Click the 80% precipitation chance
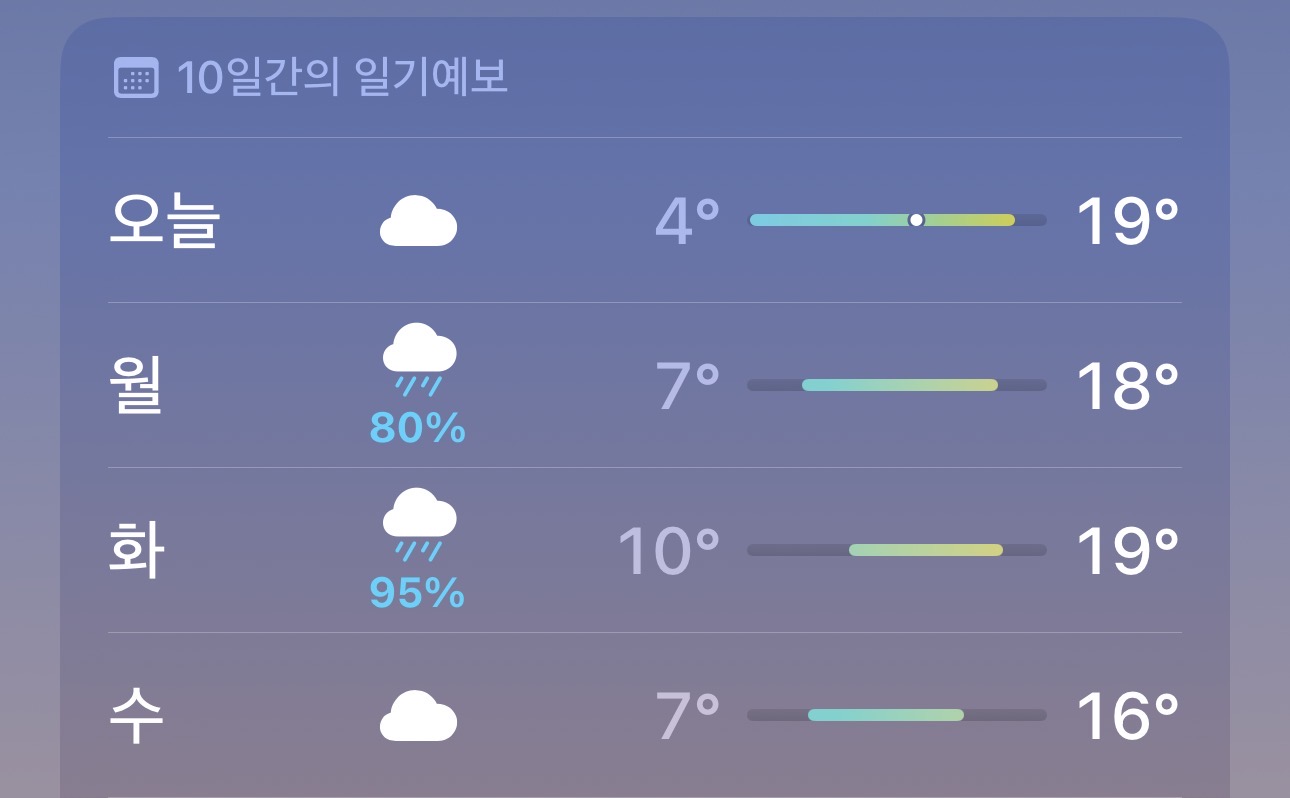This screenshot has height=798, width=1290. pyautogui.click(x=417, y=429)
